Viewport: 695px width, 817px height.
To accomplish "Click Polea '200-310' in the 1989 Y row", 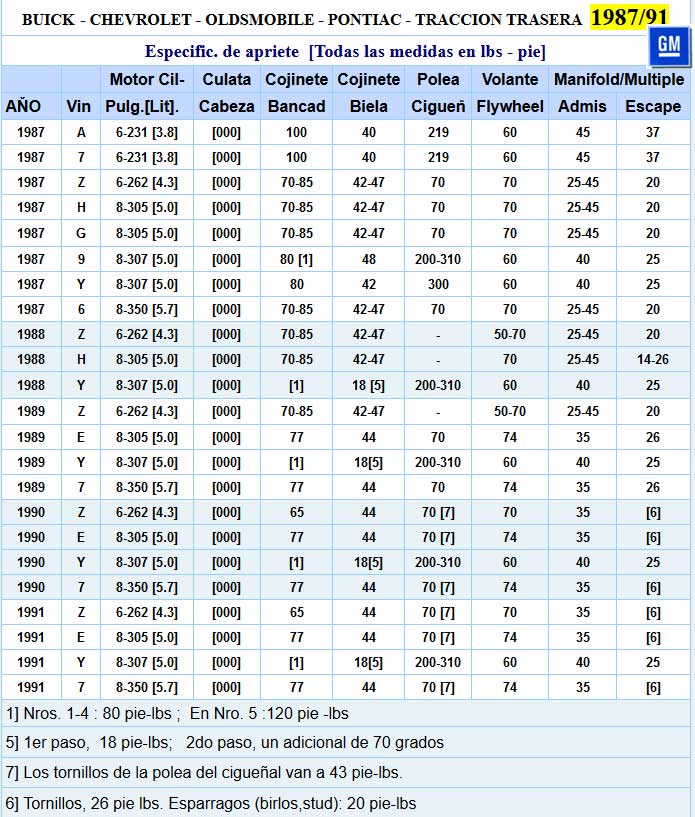I will [x=438, y=462].
